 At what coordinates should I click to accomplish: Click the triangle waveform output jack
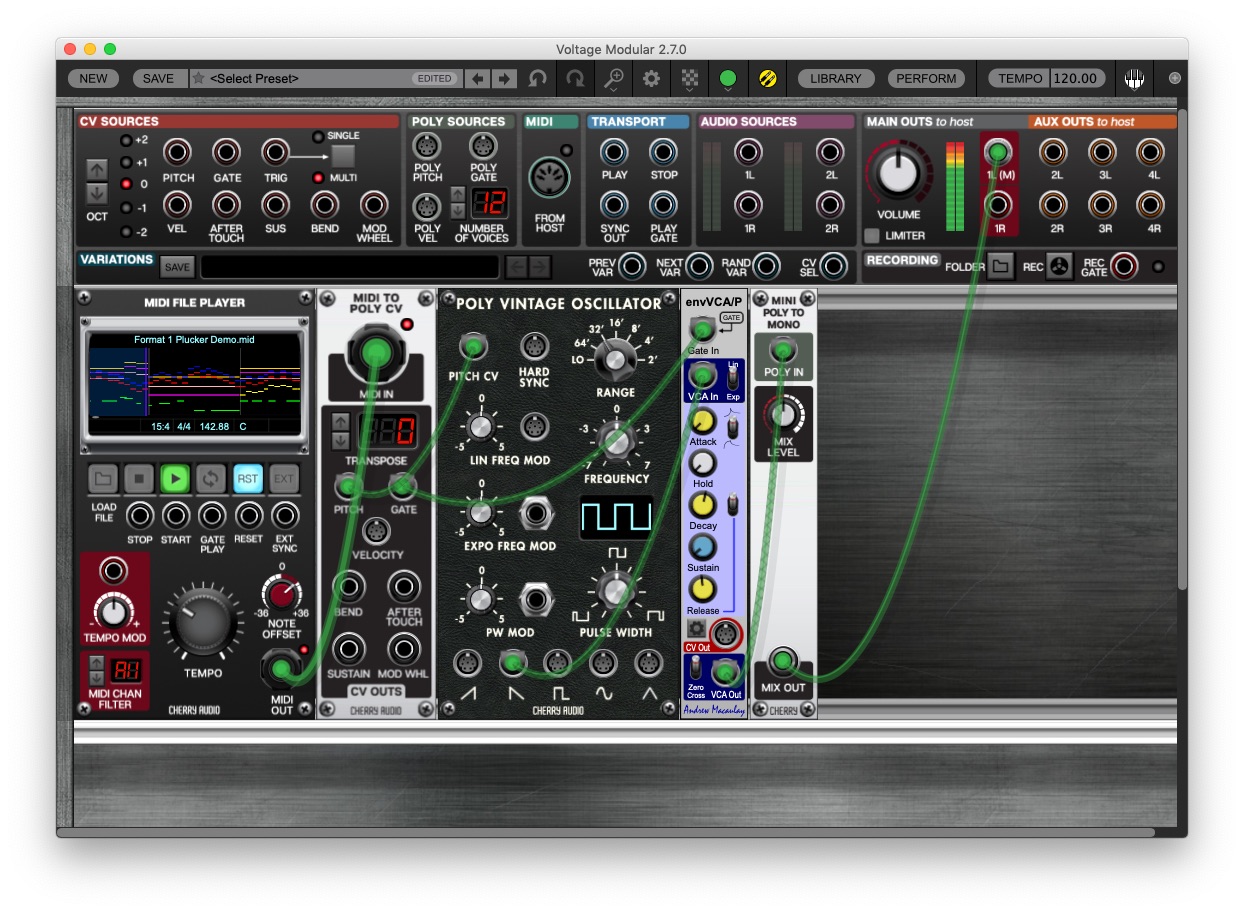(648, 662)
